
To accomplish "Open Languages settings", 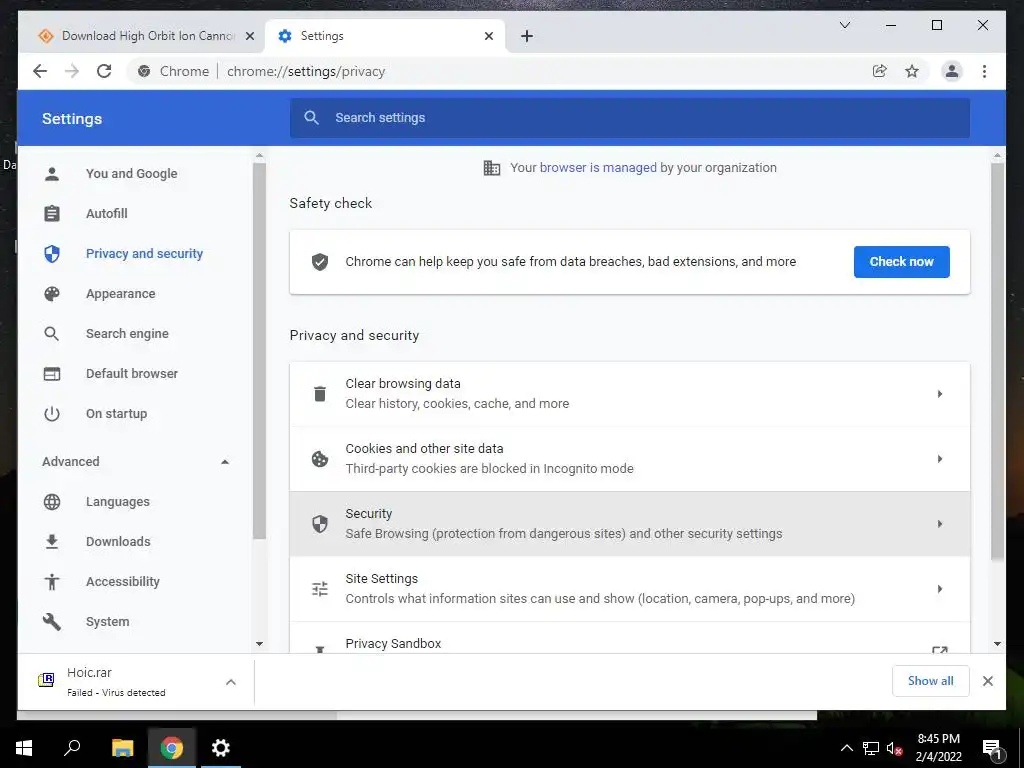I will coord(118,502).
